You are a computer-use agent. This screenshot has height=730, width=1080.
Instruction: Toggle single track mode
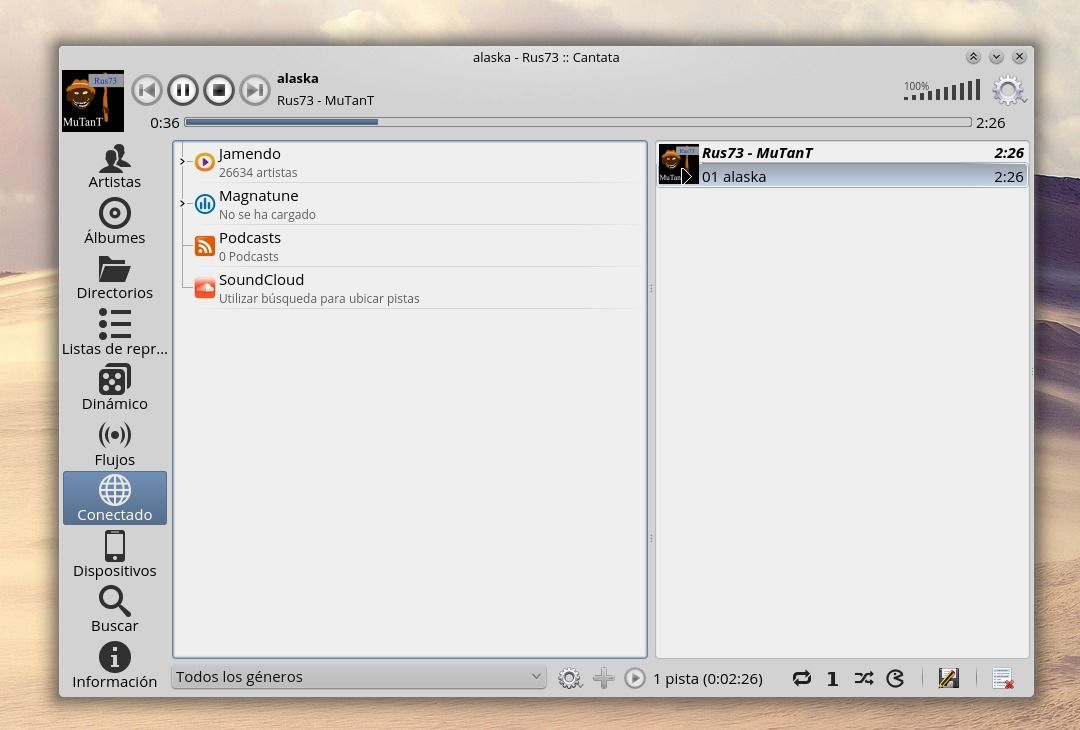[832, 678]
